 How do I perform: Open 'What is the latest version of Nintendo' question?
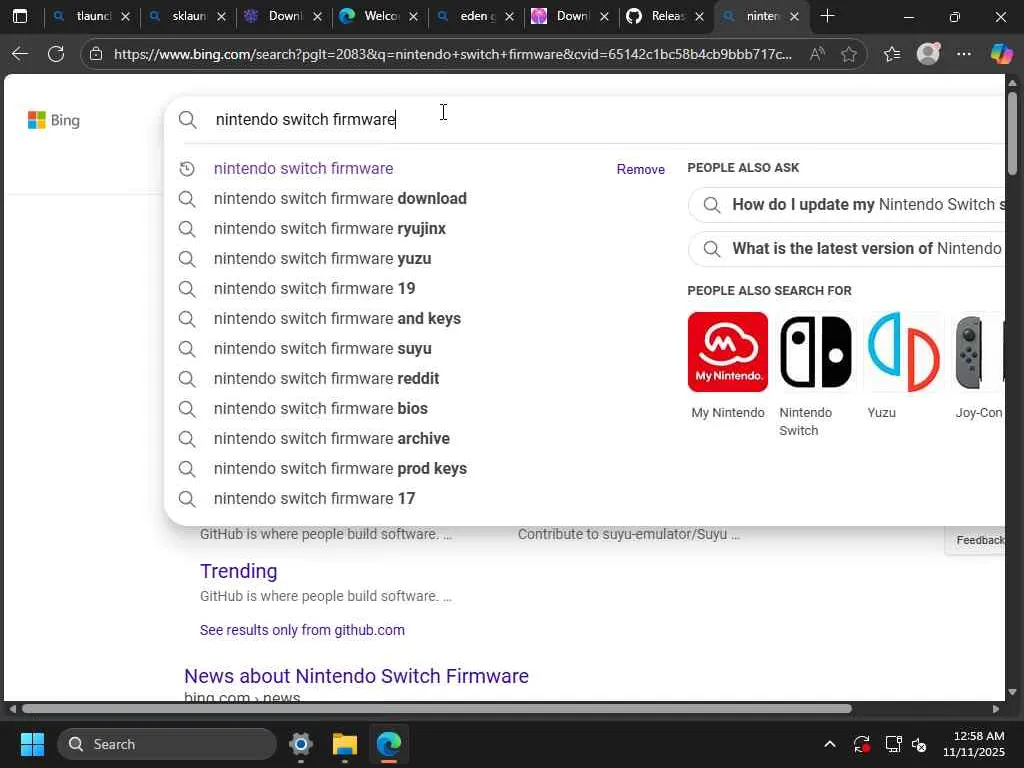[x=846, y=249]
